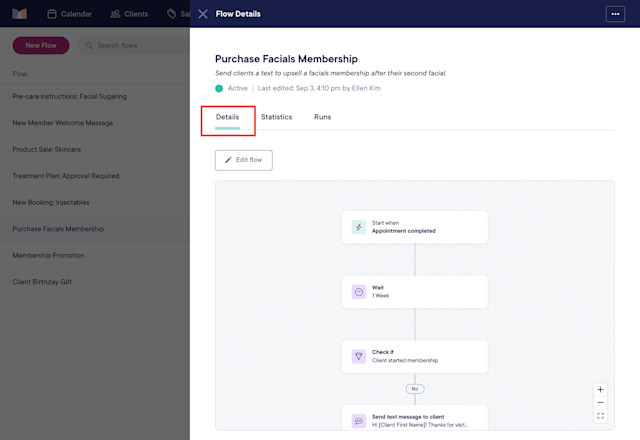Zoom in on the flow canvas
Image resolution: width=640 pixels, height=440 pixels.
[x=600, y=389]
